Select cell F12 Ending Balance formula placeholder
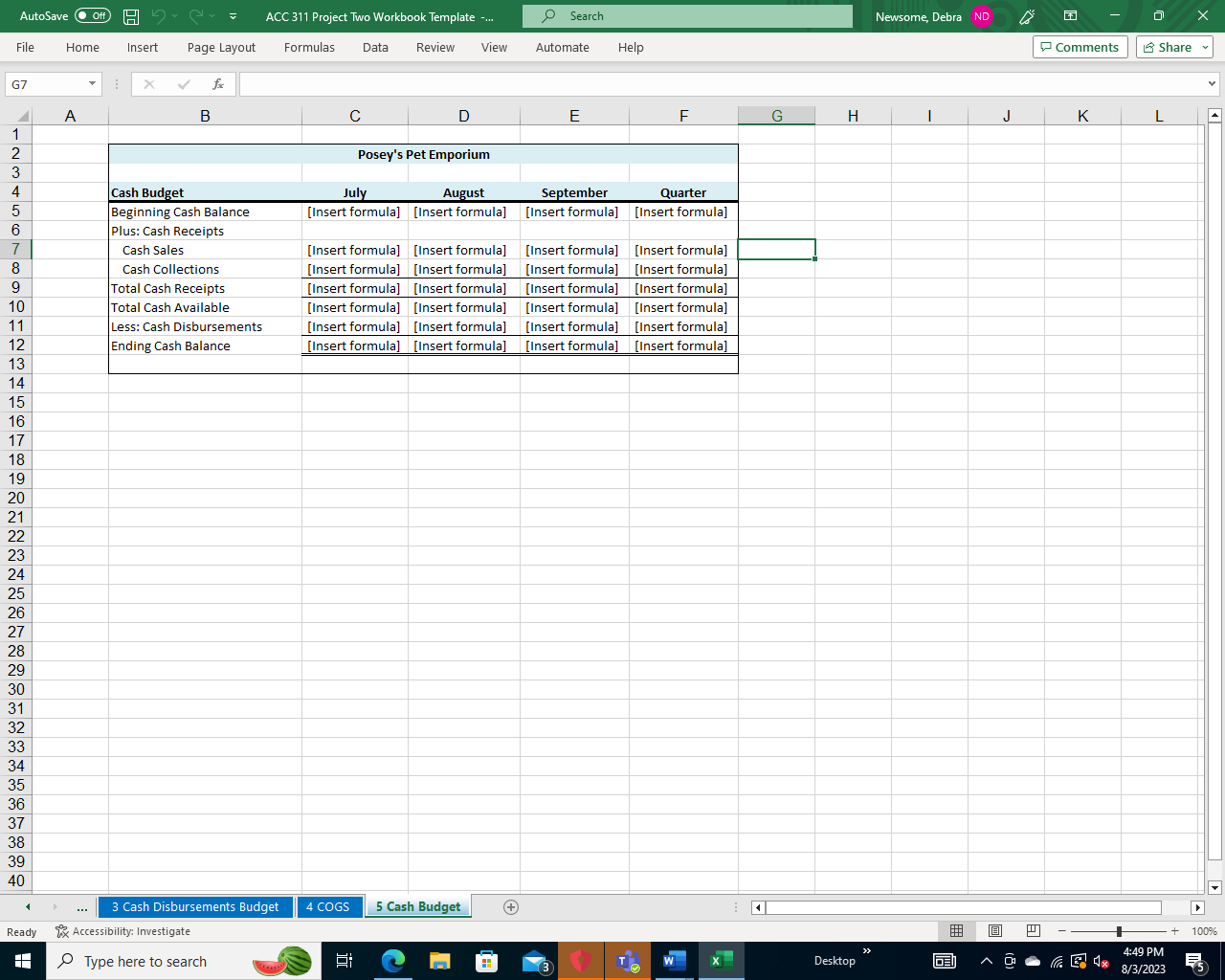Image resolution: width=1225 pixels, height=980 pixels. click(x=682, y=345)
